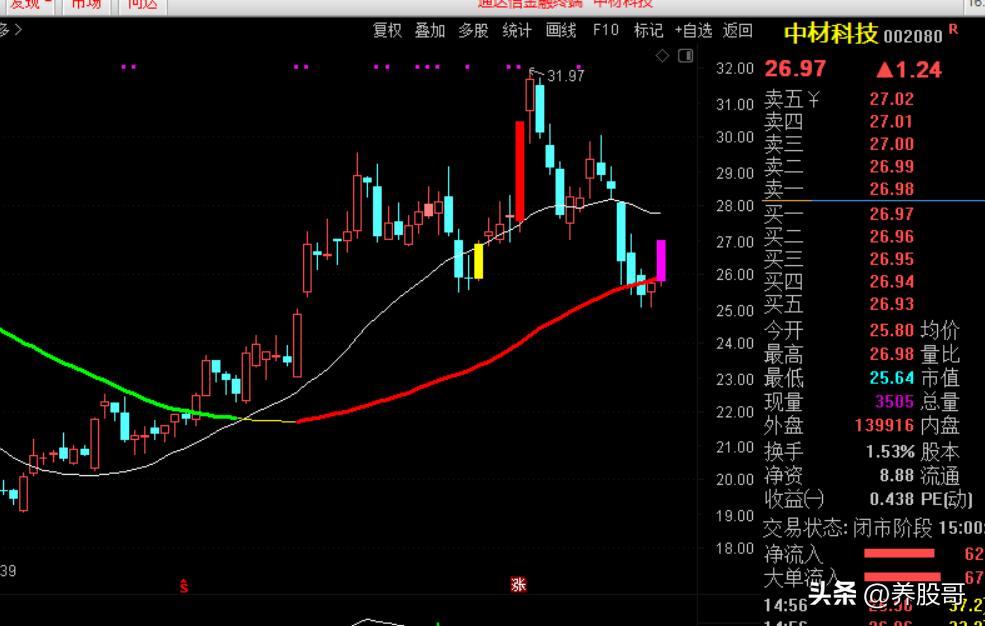
Task: Click the current price 26.97
Action: [795, 68]
